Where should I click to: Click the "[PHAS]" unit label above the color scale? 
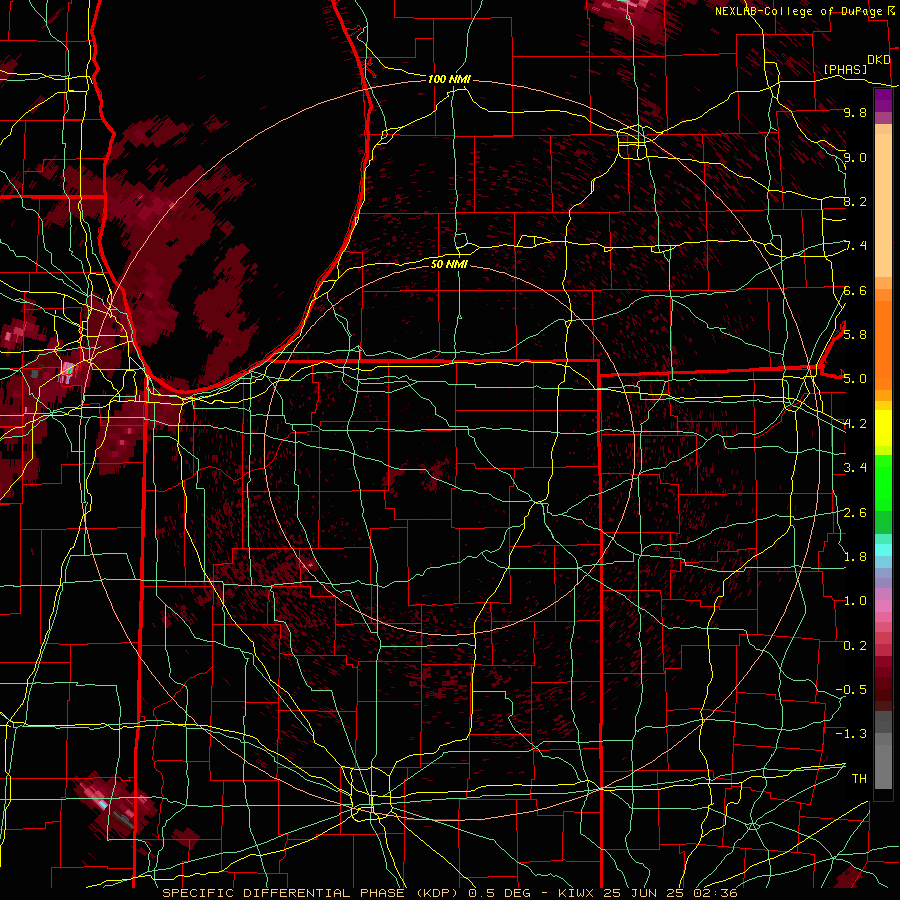[845, 69]
